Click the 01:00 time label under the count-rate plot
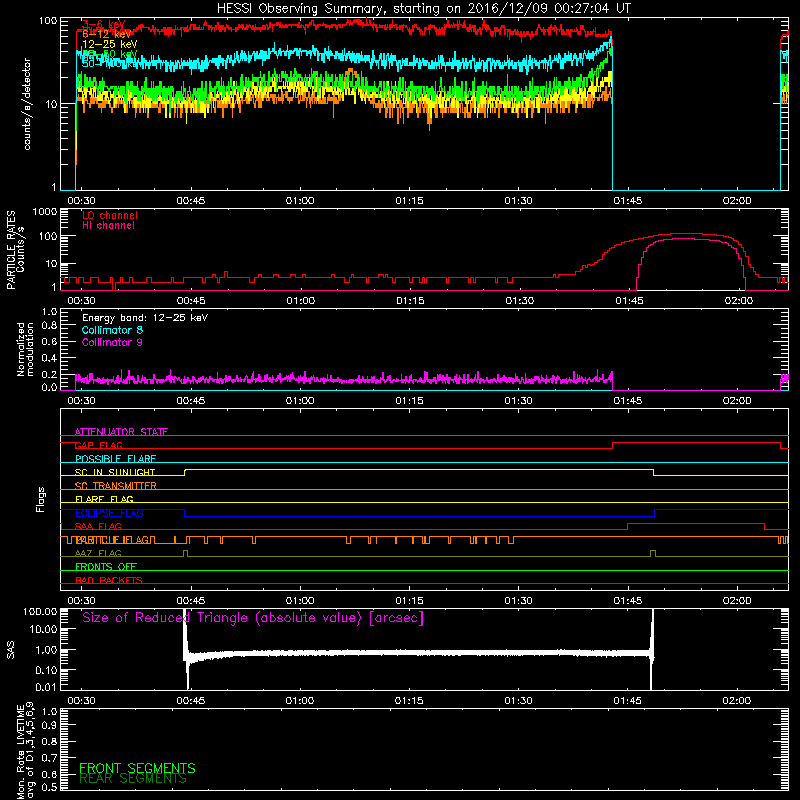This screenshot has width=800, height=800. tap(300, 201)
